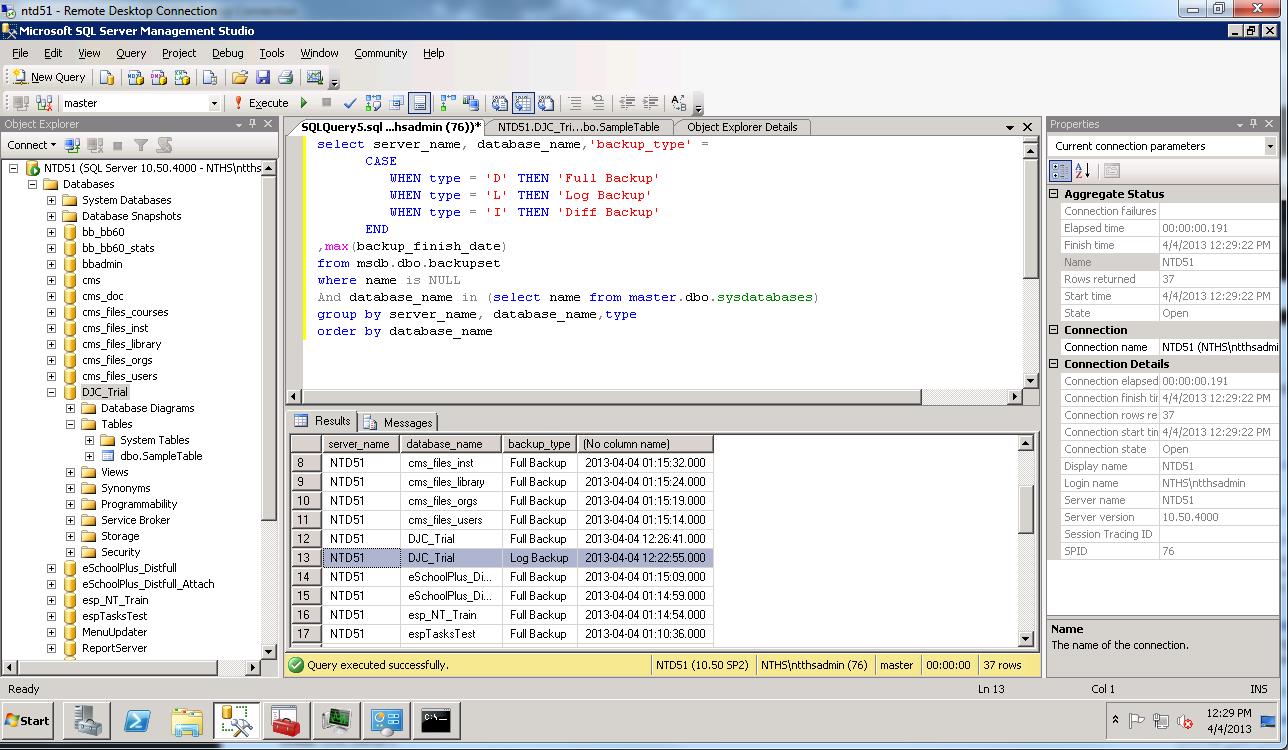Collapse the DJC_Trial database node
The height and width of the screenshot is (750, 1288).
click(x=52, y=392)
